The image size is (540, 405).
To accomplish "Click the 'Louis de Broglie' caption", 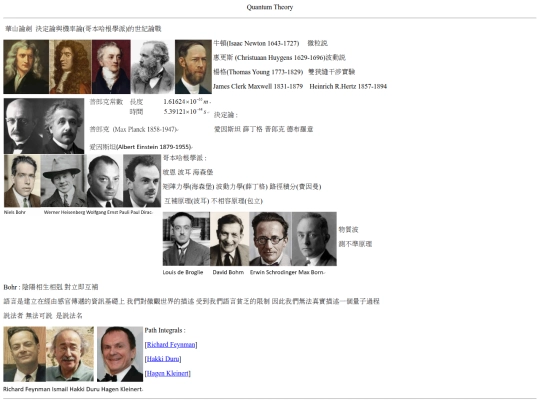I will 183,272.
